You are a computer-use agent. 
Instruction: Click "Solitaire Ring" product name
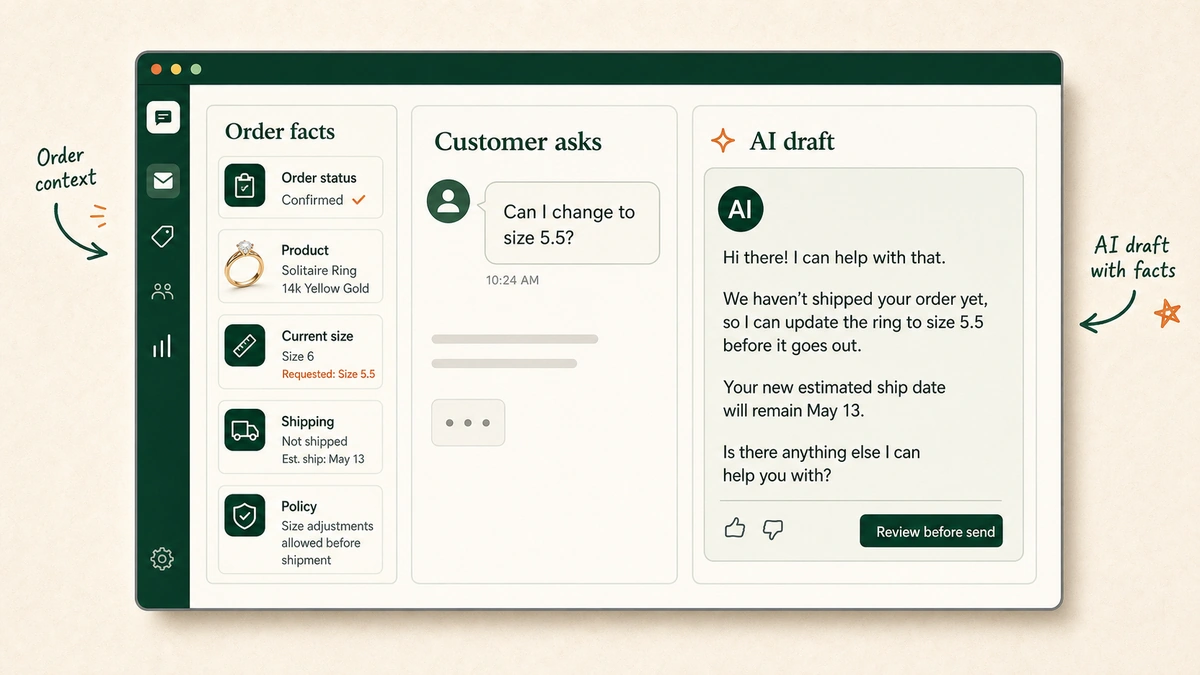tap(319, 270)
